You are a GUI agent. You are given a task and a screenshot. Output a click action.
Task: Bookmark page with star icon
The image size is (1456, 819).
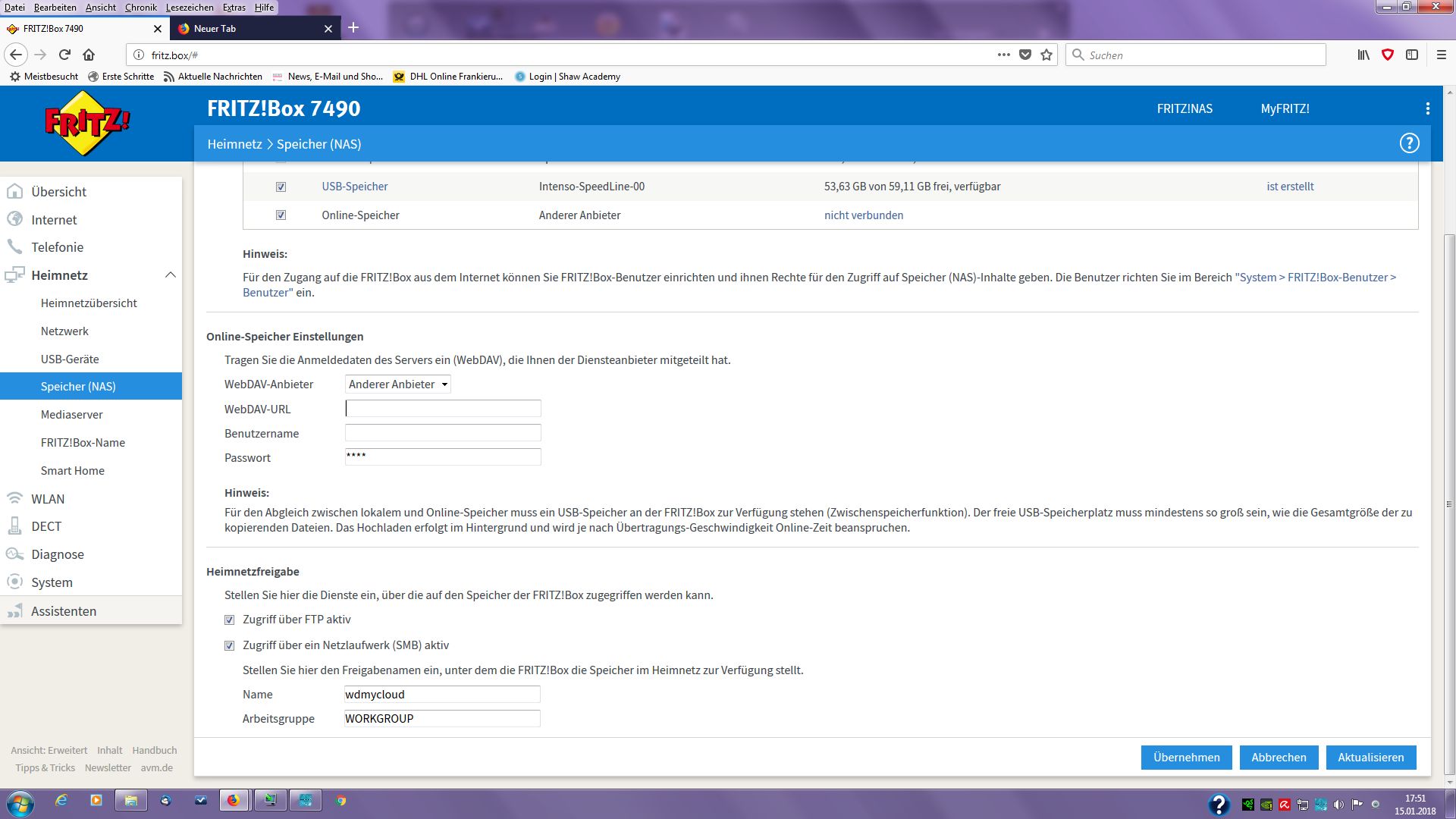pos(1046,55)
